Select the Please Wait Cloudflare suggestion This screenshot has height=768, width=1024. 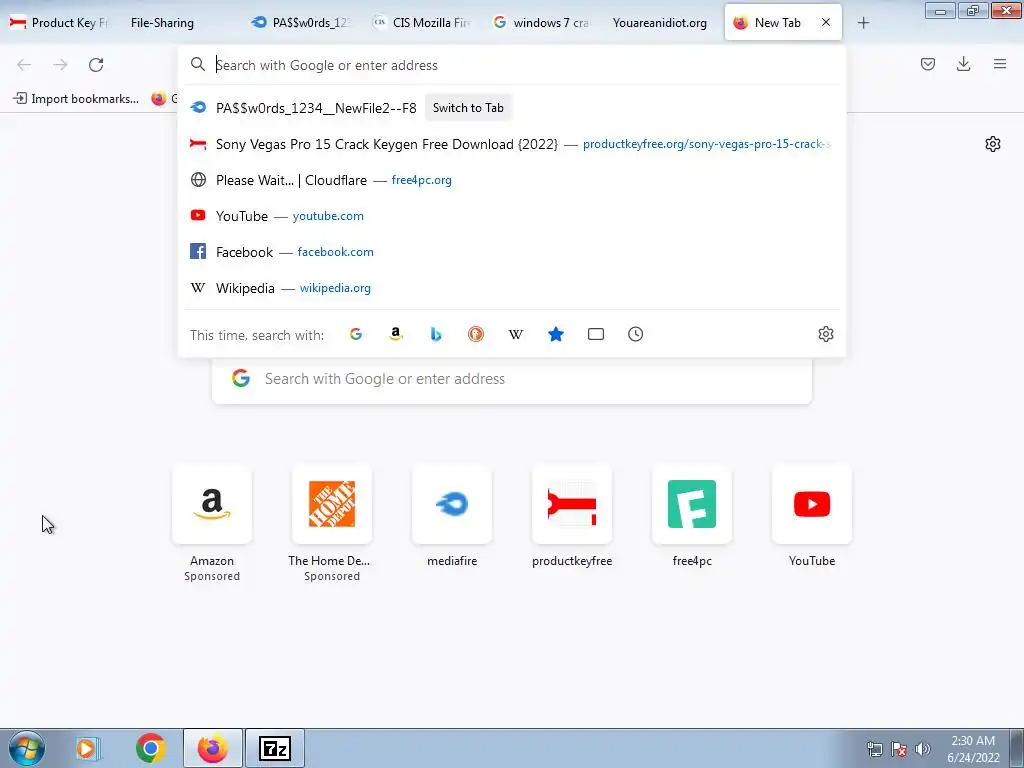click(x=511, y=180)
